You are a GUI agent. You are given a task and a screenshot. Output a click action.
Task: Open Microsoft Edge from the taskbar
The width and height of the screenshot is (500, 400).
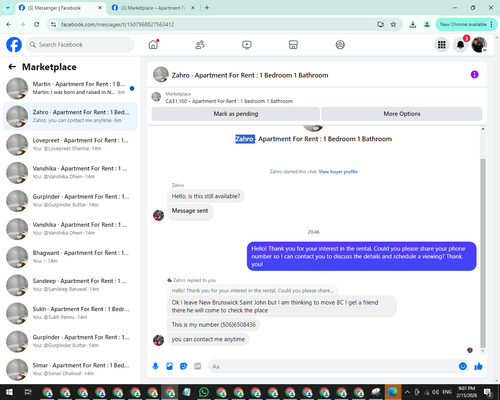[x=392, y=392]
